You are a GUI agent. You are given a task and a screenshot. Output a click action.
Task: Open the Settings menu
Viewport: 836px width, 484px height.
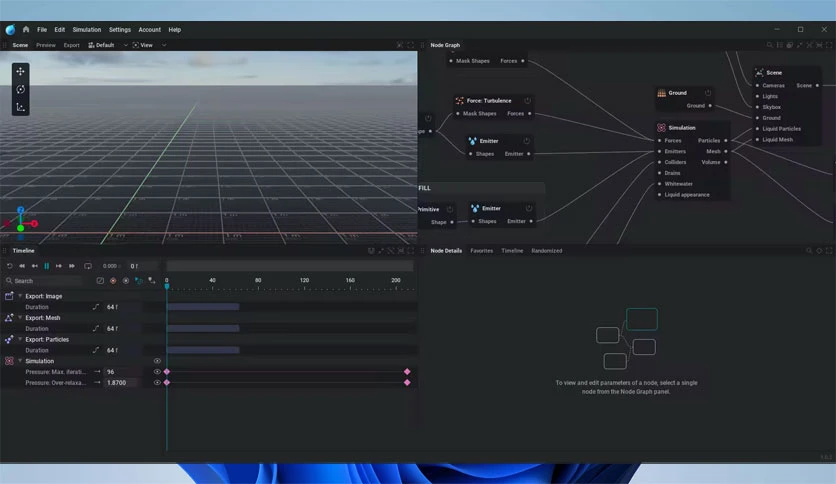(119, 30)
